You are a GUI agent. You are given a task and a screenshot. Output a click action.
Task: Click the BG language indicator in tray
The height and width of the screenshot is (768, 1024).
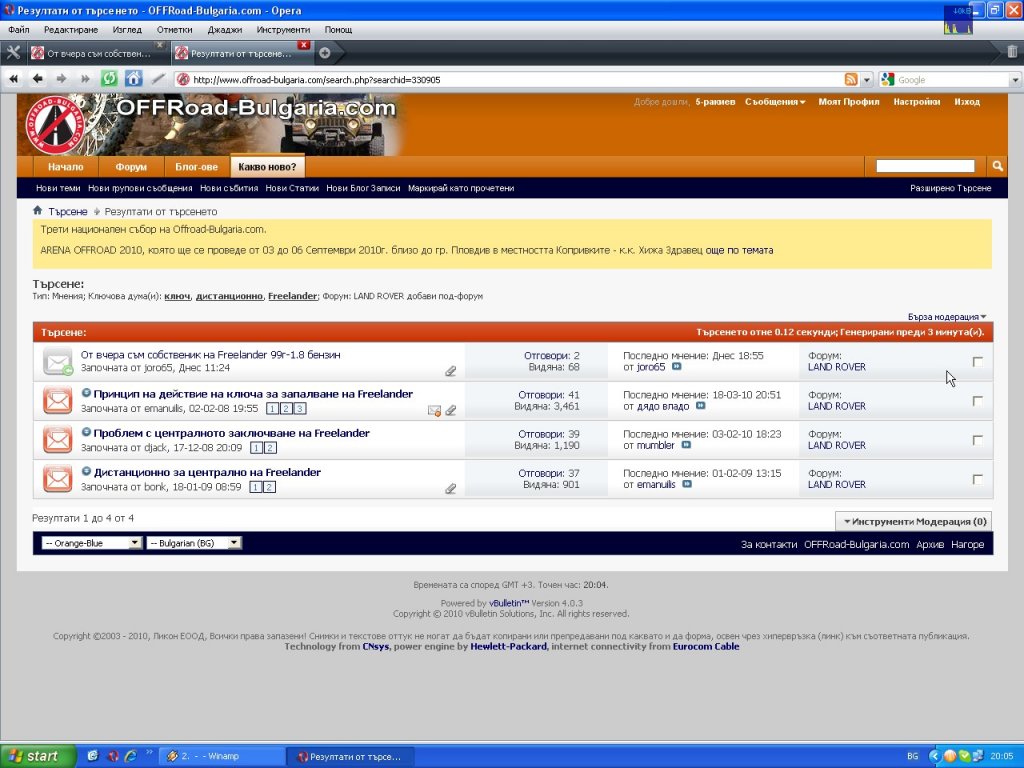(912, 756)
